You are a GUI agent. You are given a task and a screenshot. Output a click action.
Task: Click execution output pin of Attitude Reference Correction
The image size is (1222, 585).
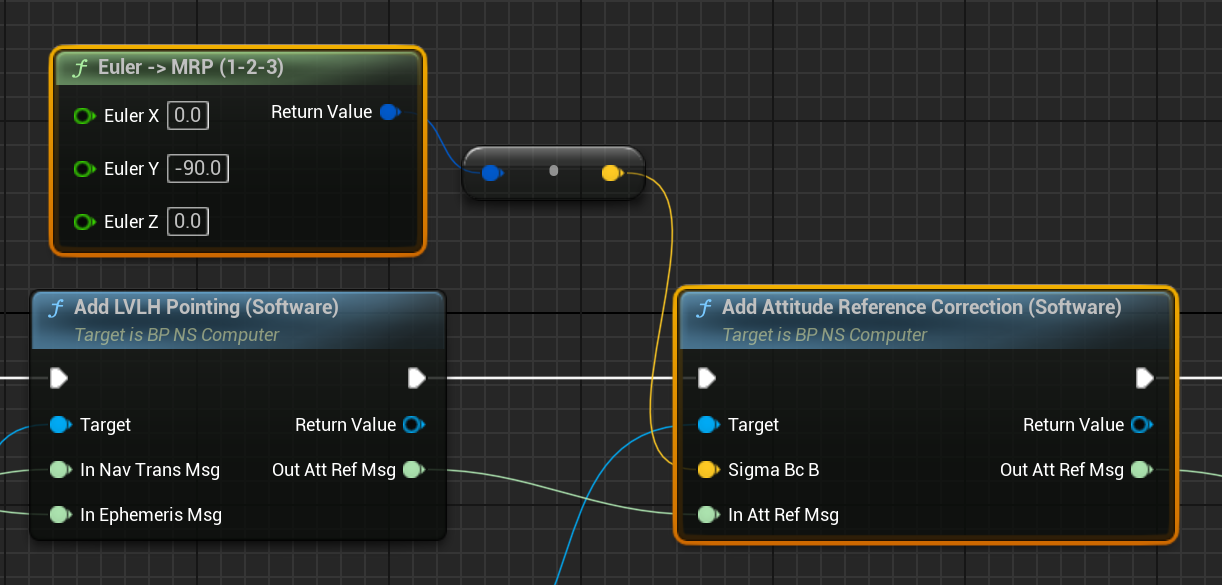1145,378
